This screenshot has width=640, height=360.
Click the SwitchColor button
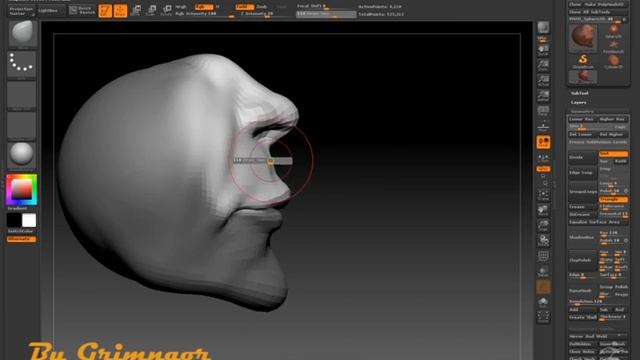tap(21, 231)
